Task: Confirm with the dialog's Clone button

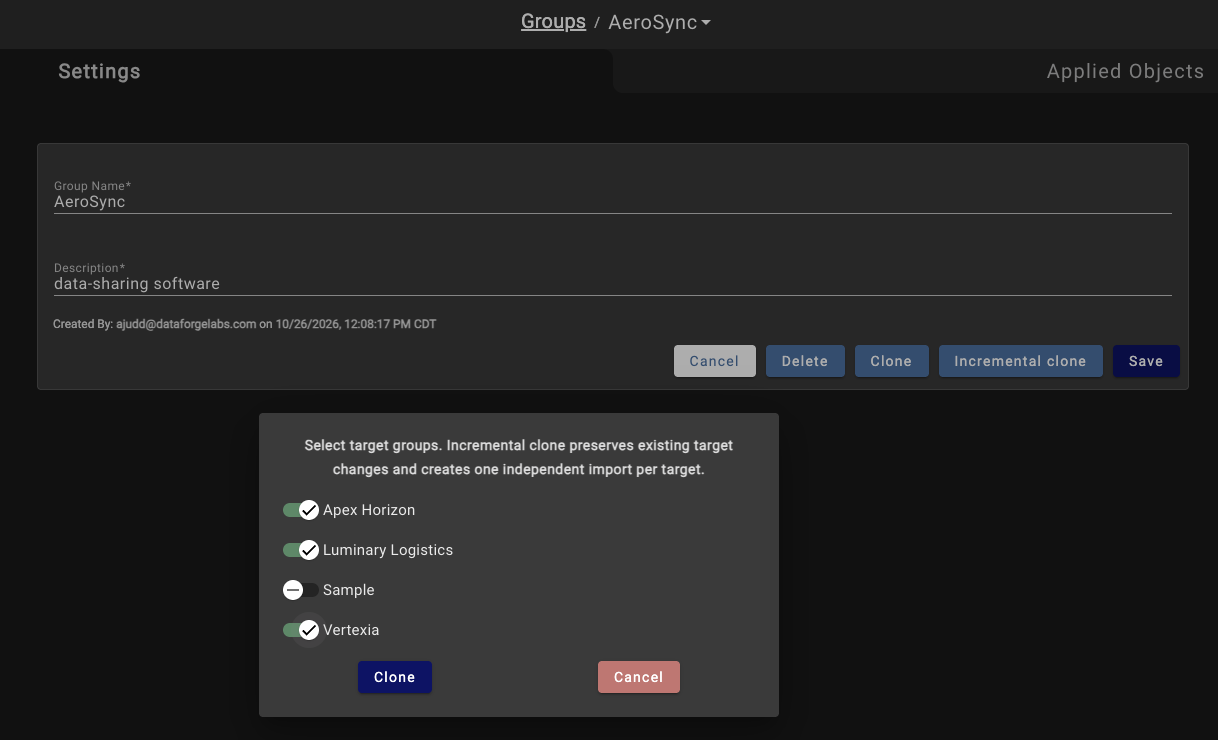Action: [395, 677]
